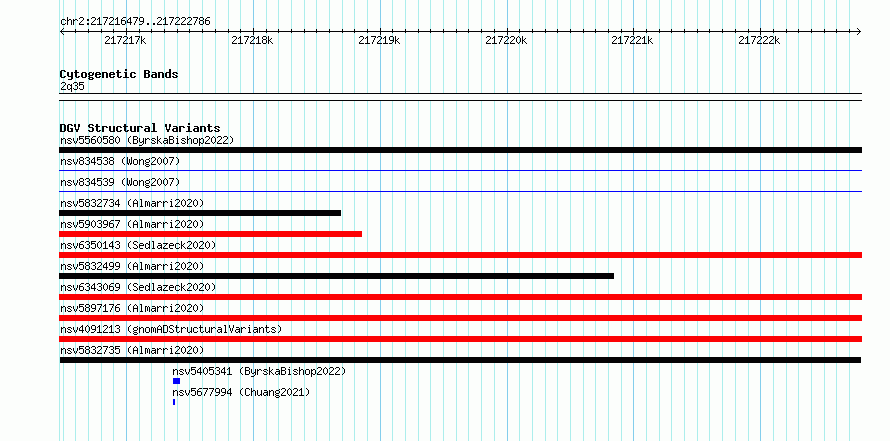Click the thin blue line of nsv834539
This screenshot has width=890, height=441.
point(460,191)
